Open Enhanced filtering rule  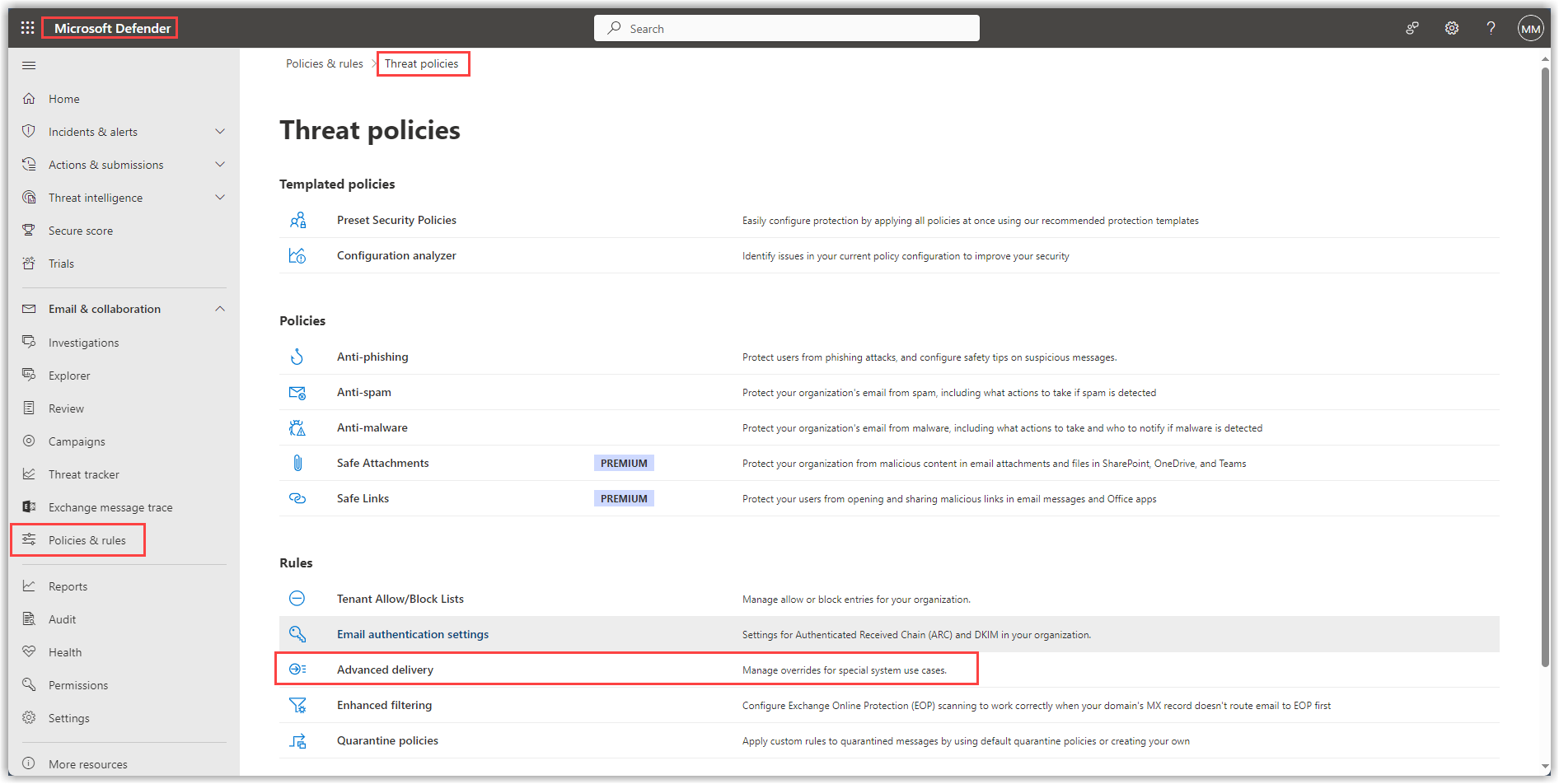384,705
